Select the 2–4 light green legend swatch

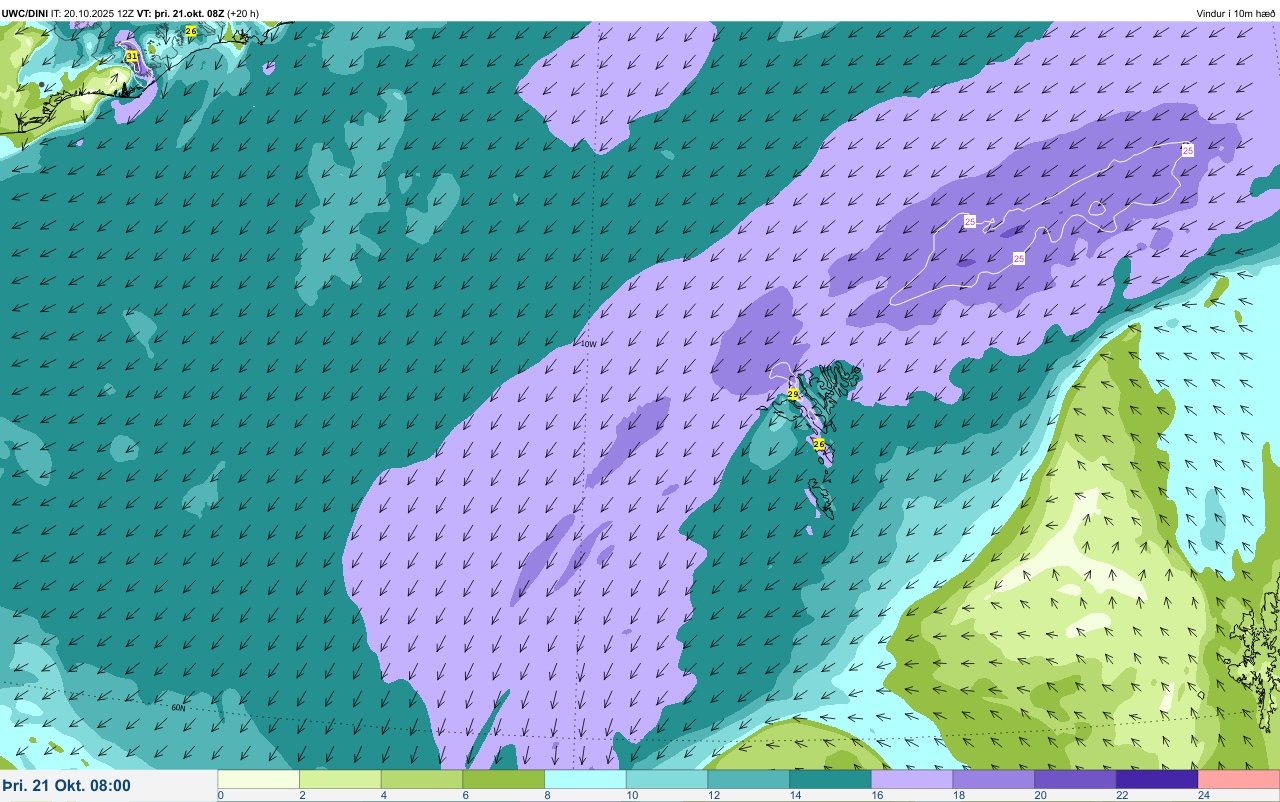coord(340,779)
